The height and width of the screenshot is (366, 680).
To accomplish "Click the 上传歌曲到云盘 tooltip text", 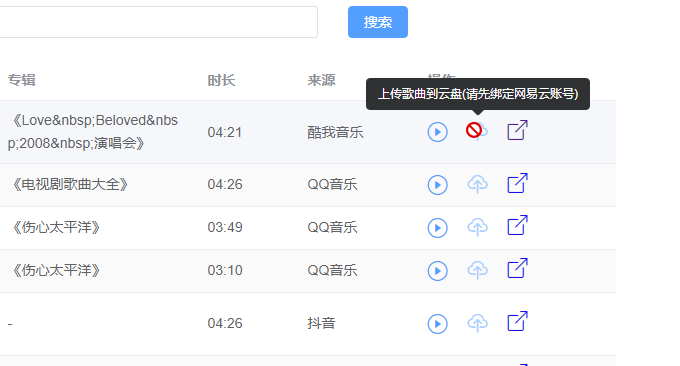I will pyautogui.click(x=478, y=94).
